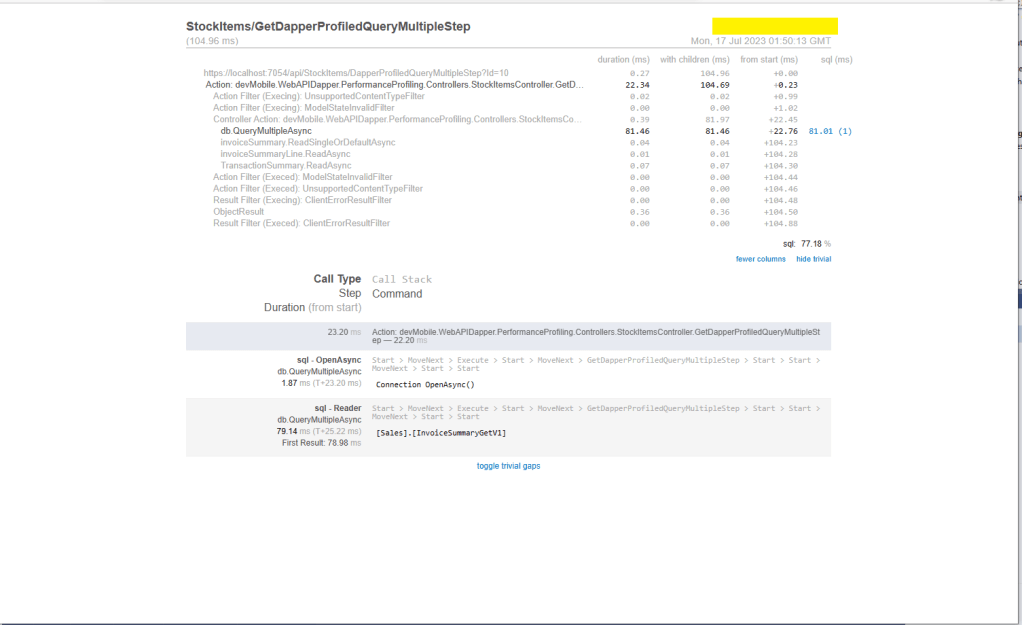Image resolution: width=1022 pixels, height=625 pixels.
Task: Click the ObjectResult timing row
Action: [238, 212]
